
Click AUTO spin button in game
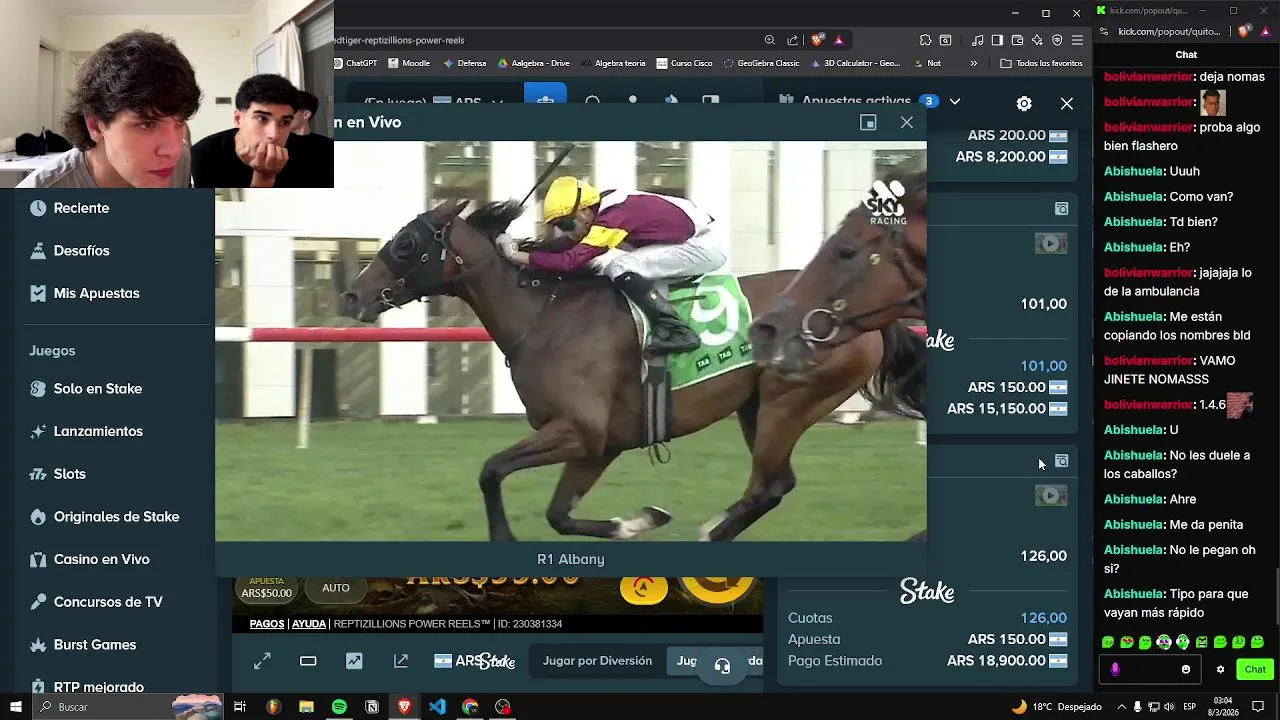click(x=336, y=588)
